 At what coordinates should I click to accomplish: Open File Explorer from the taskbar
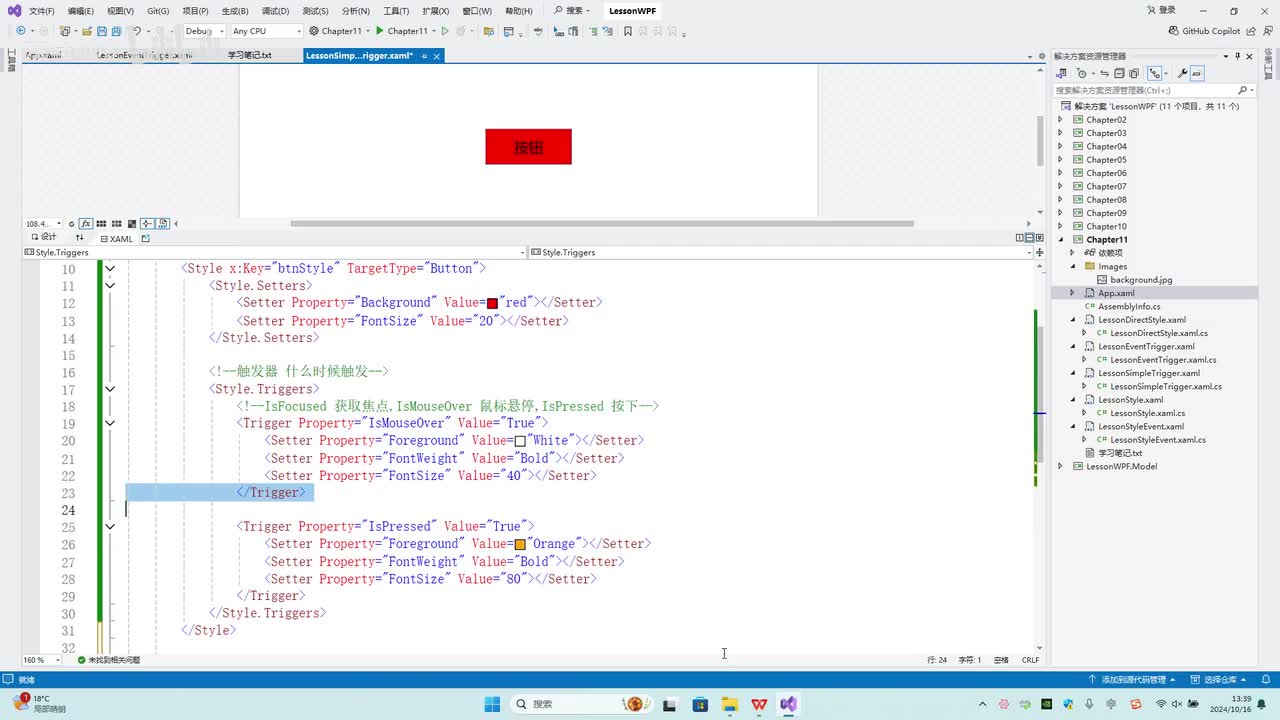[x=729, y=704]
